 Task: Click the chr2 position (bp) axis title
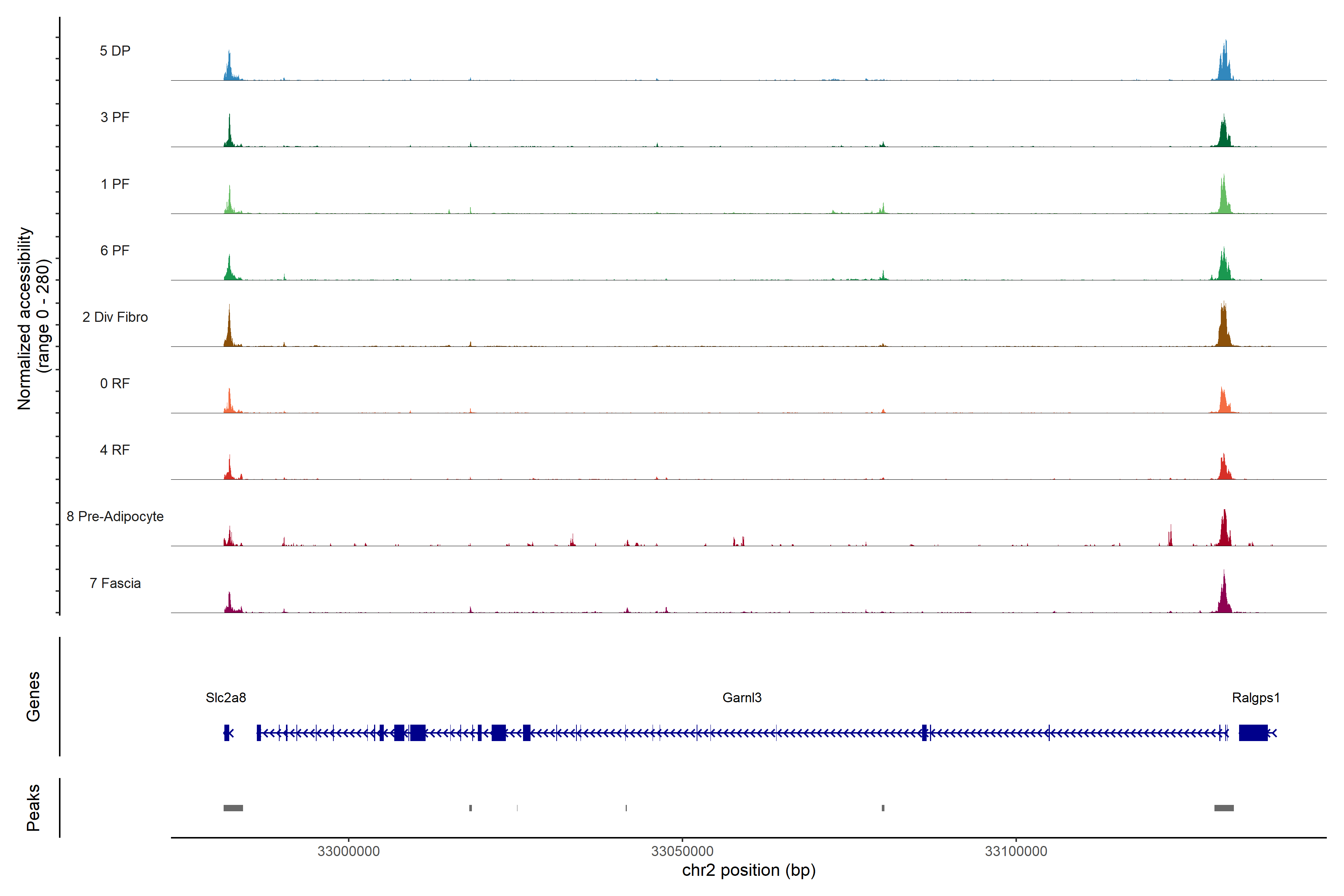click(x=749, y=870)
